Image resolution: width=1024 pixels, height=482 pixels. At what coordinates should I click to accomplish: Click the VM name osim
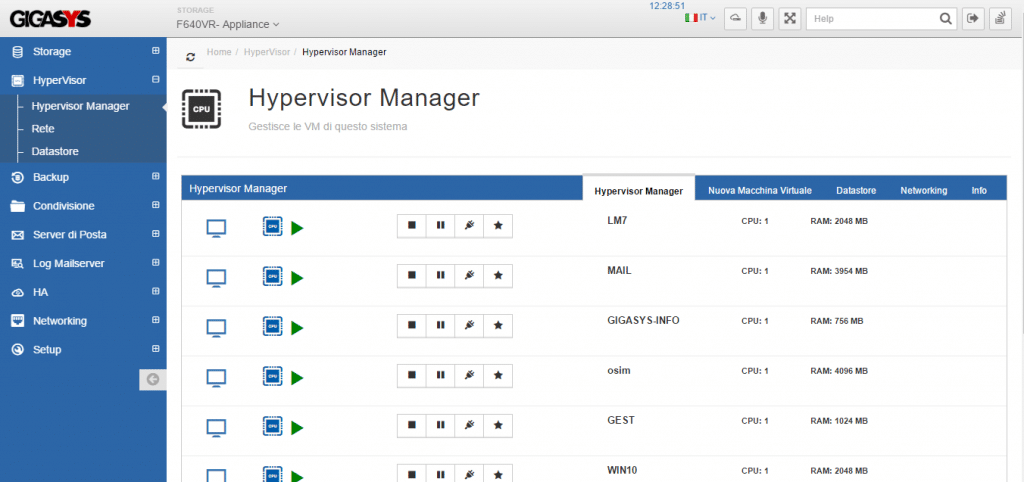click(x=618, y=370)
